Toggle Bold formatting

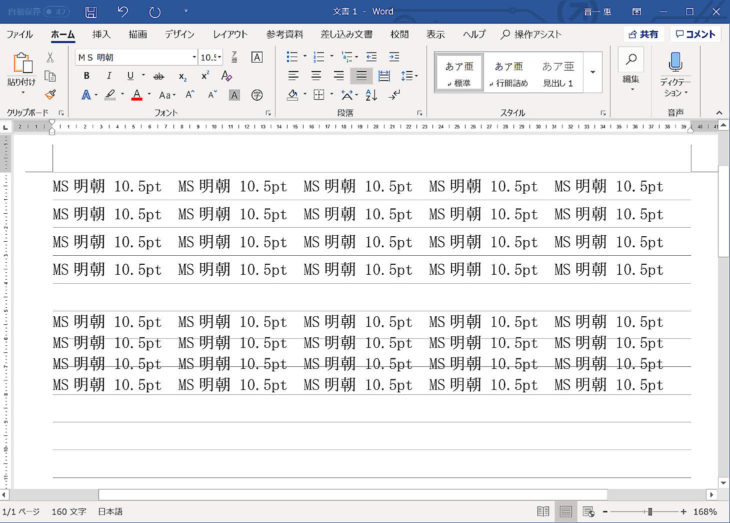point(86,76)
